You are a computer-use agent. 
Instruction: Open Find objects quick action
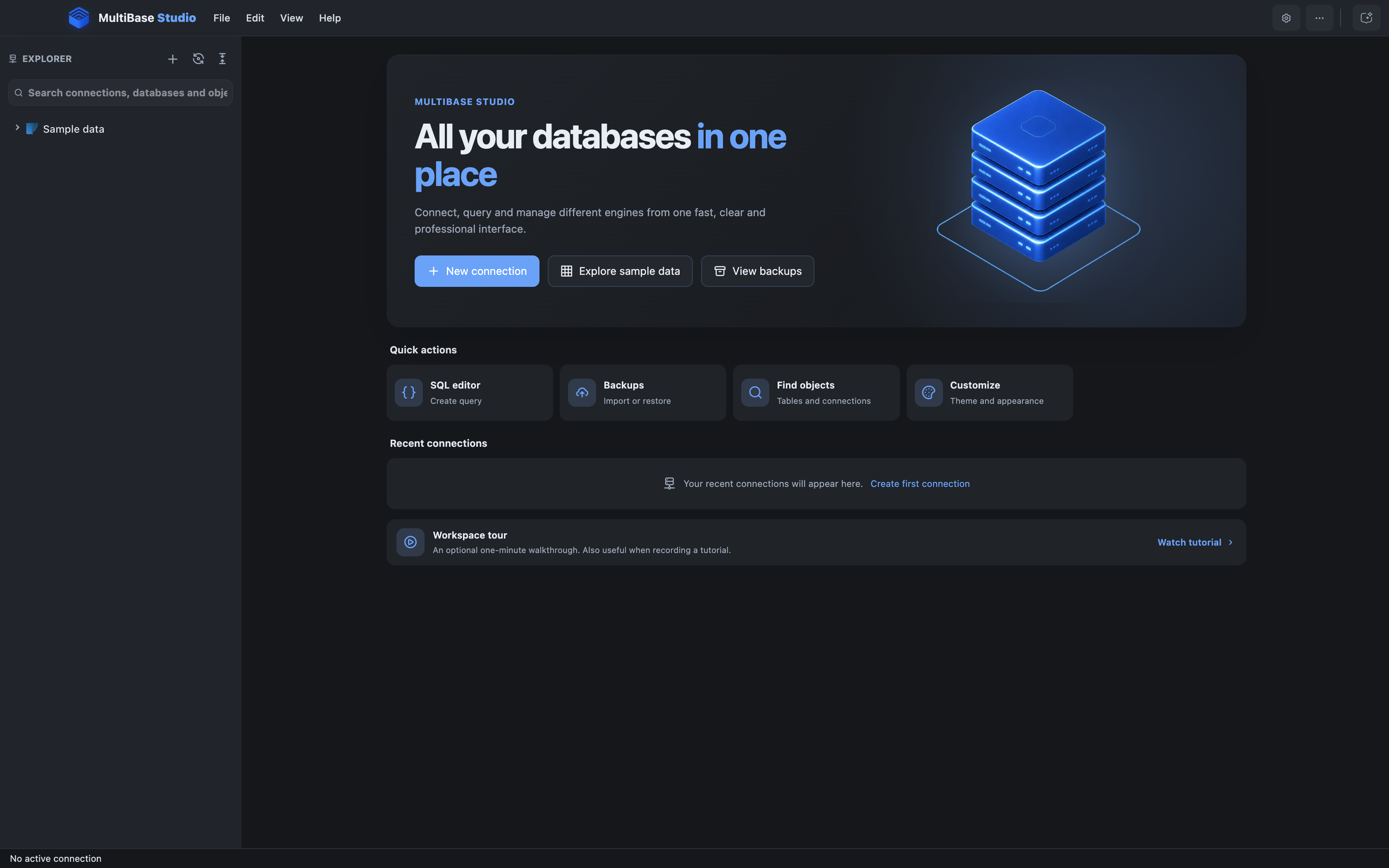(816, 393)
